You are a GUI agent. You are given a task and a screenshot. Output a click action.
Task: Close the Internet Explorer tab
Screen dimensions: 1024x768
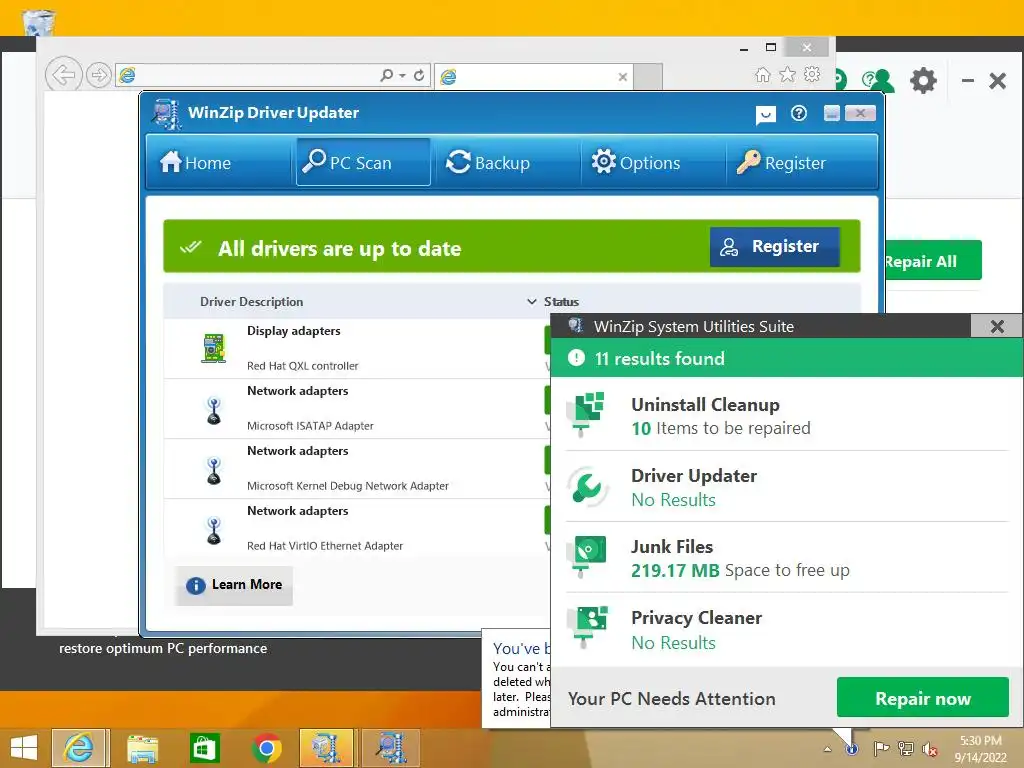pyautogui.click(x=622, y=77)
